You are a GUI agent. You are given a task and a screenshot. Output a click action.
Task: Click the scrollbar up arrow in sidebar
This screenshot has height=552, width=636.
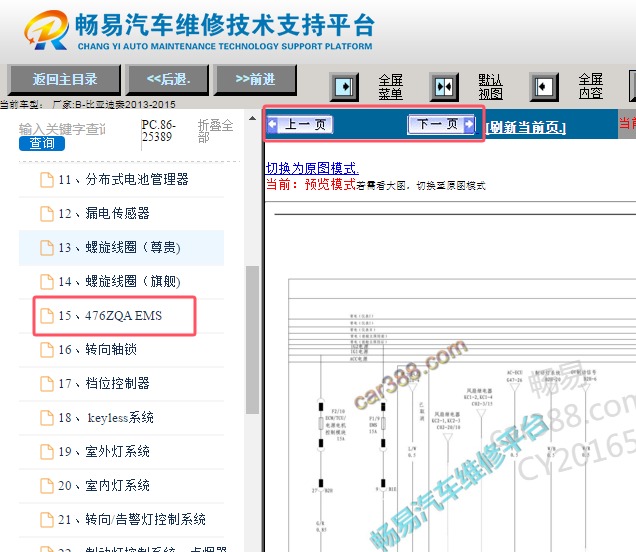pos(252,118)
